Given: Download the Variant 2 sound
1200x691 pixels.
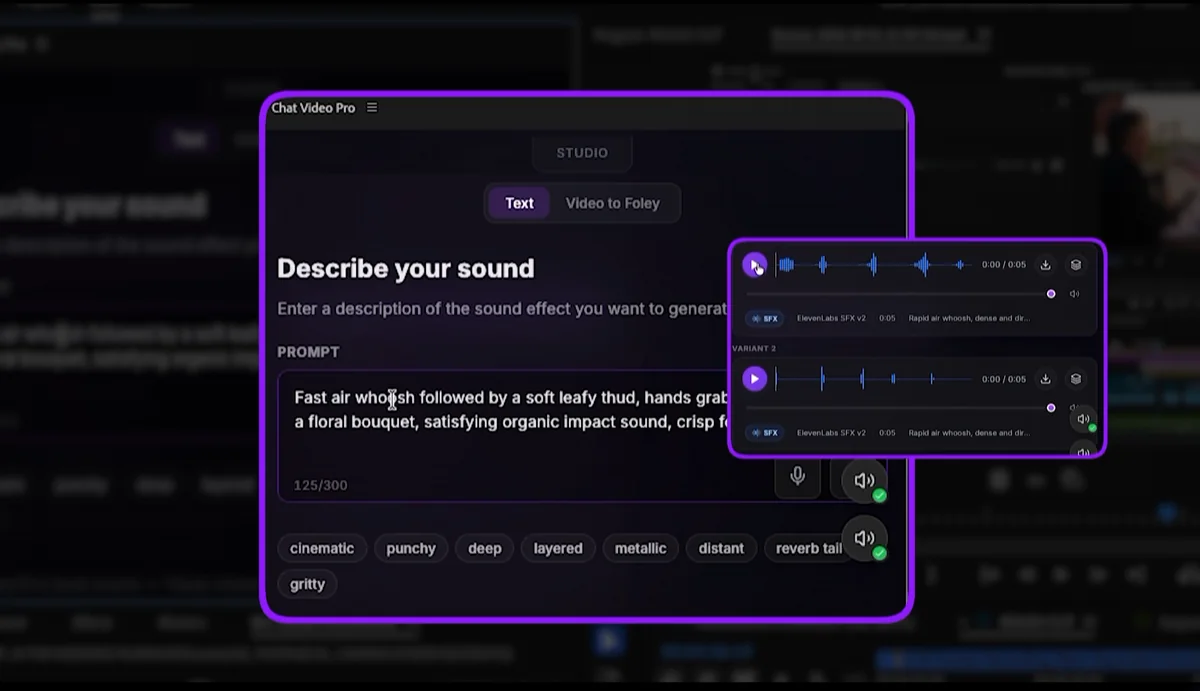Looking at the screenshot, I should click(x=1045, y=379).
